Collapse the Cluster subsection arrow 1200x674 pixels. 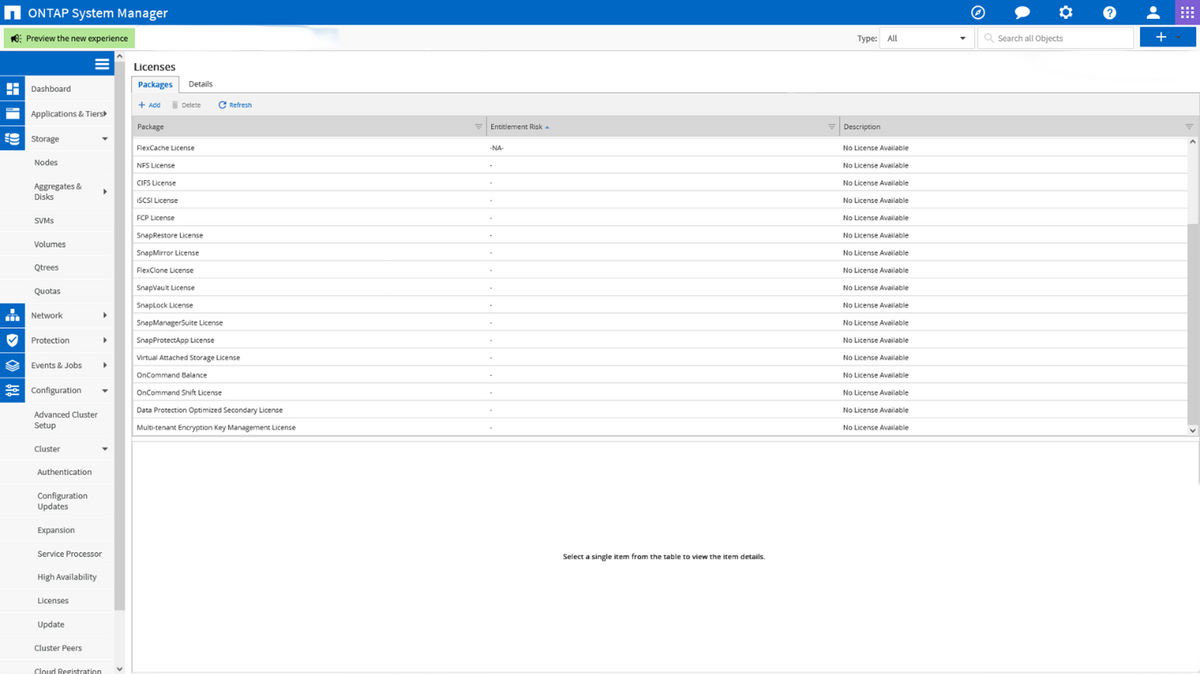105,449
